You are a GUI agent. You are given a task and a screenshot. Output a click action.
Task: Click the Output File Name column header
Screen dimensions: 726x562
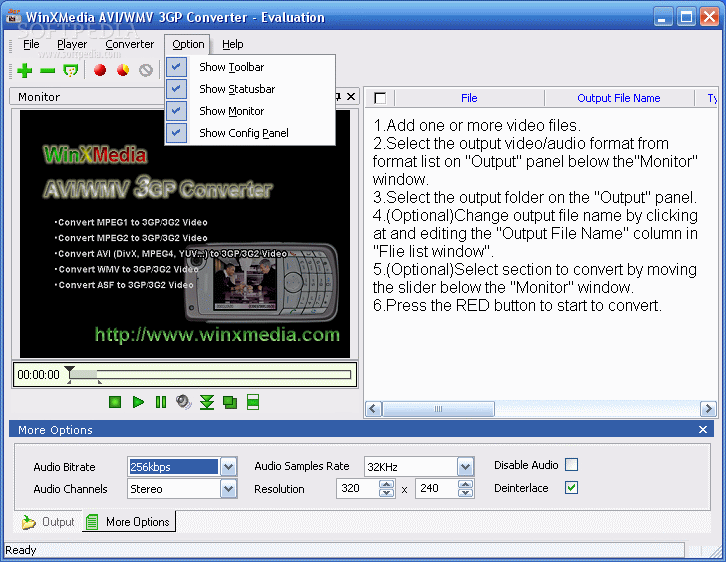click(x=619, y=98)
